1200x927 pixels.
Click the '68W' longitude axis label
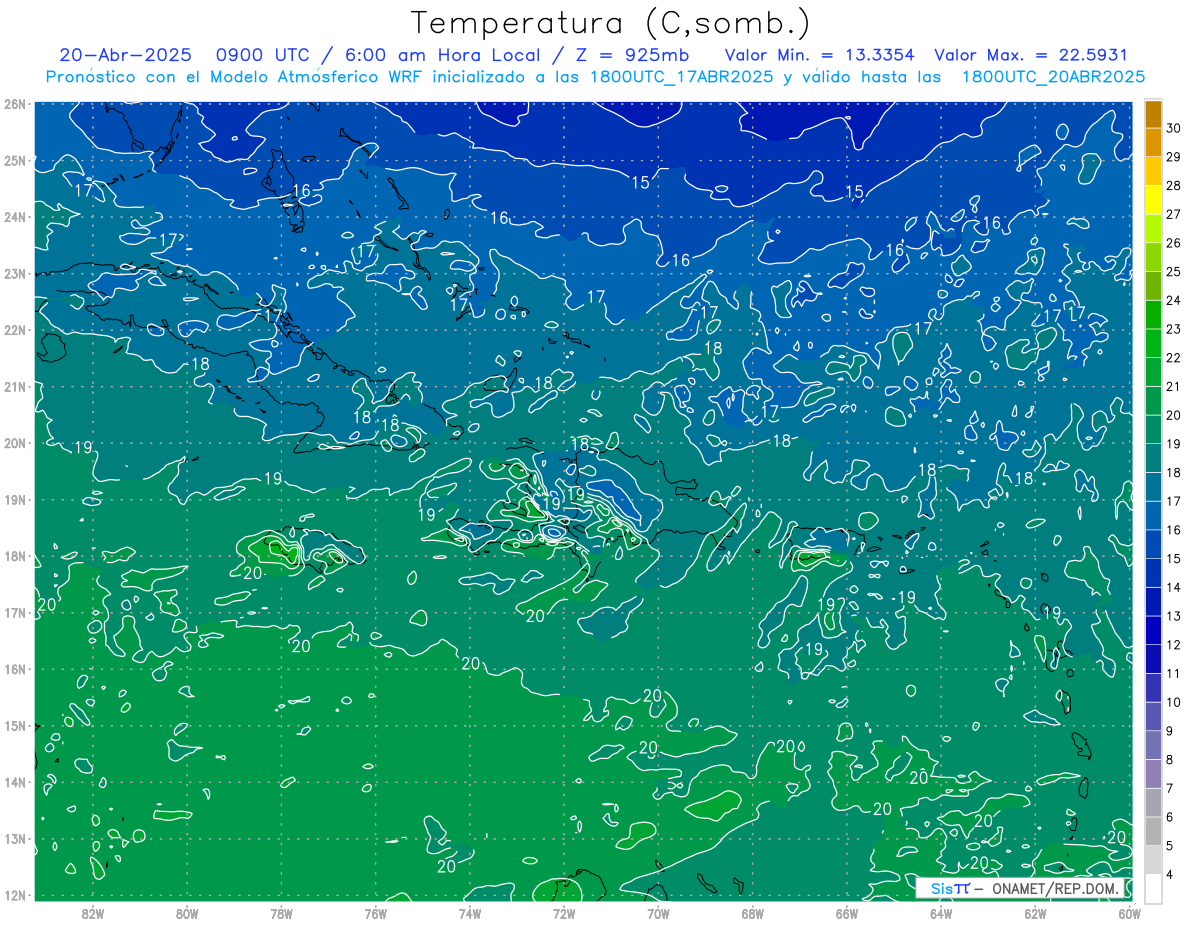coord(753,913)
